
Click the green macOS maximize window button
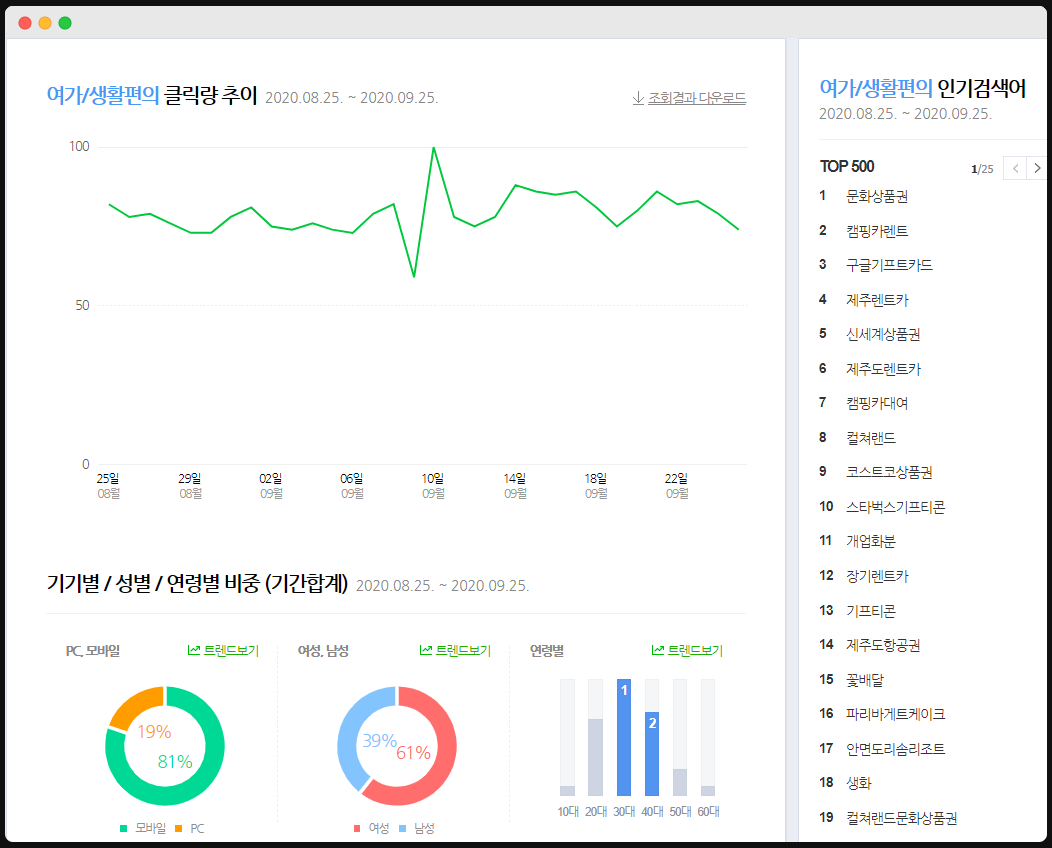click(65, 23)
